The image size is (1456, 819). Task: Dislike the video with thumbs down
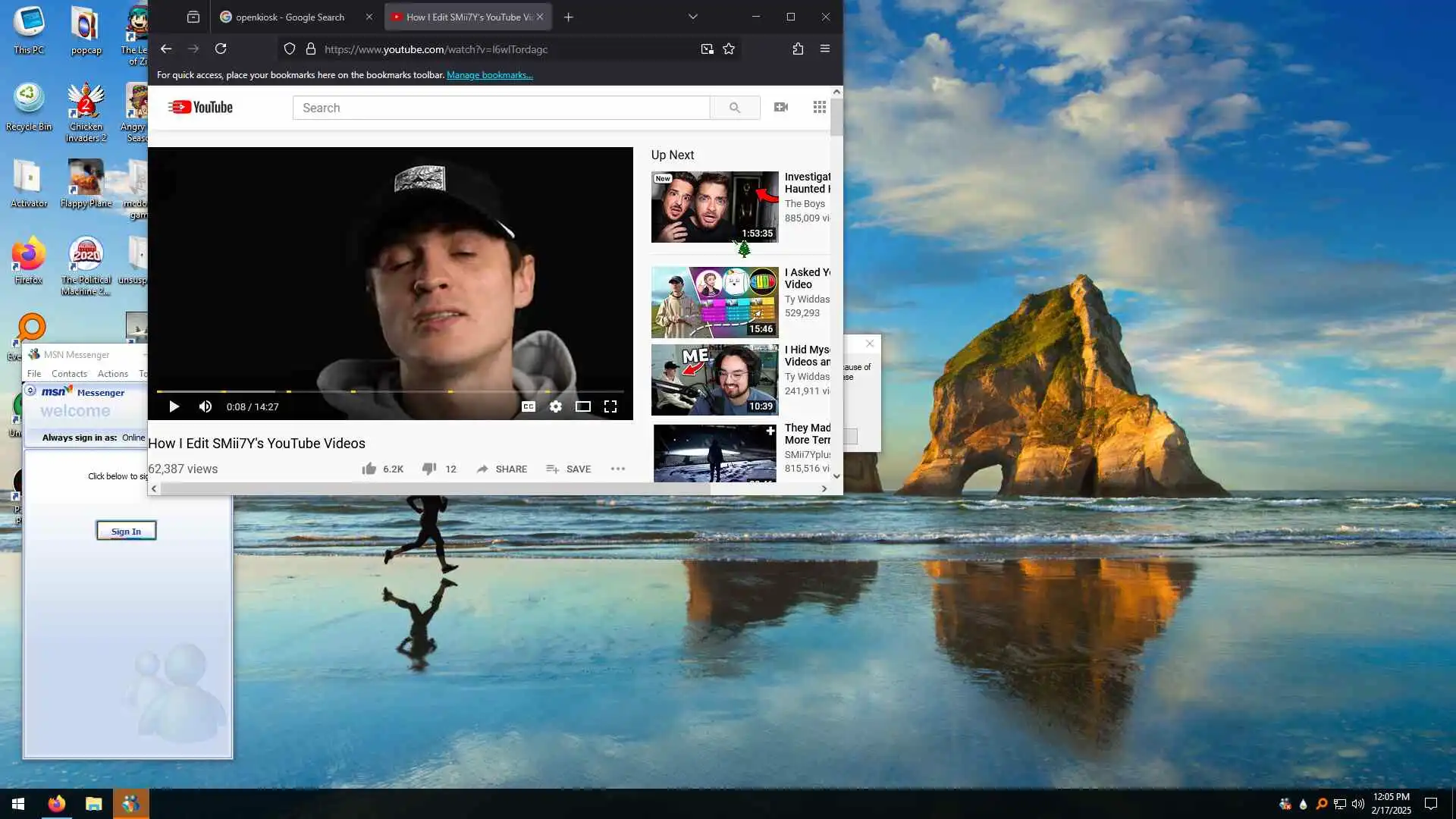(428, 469)
